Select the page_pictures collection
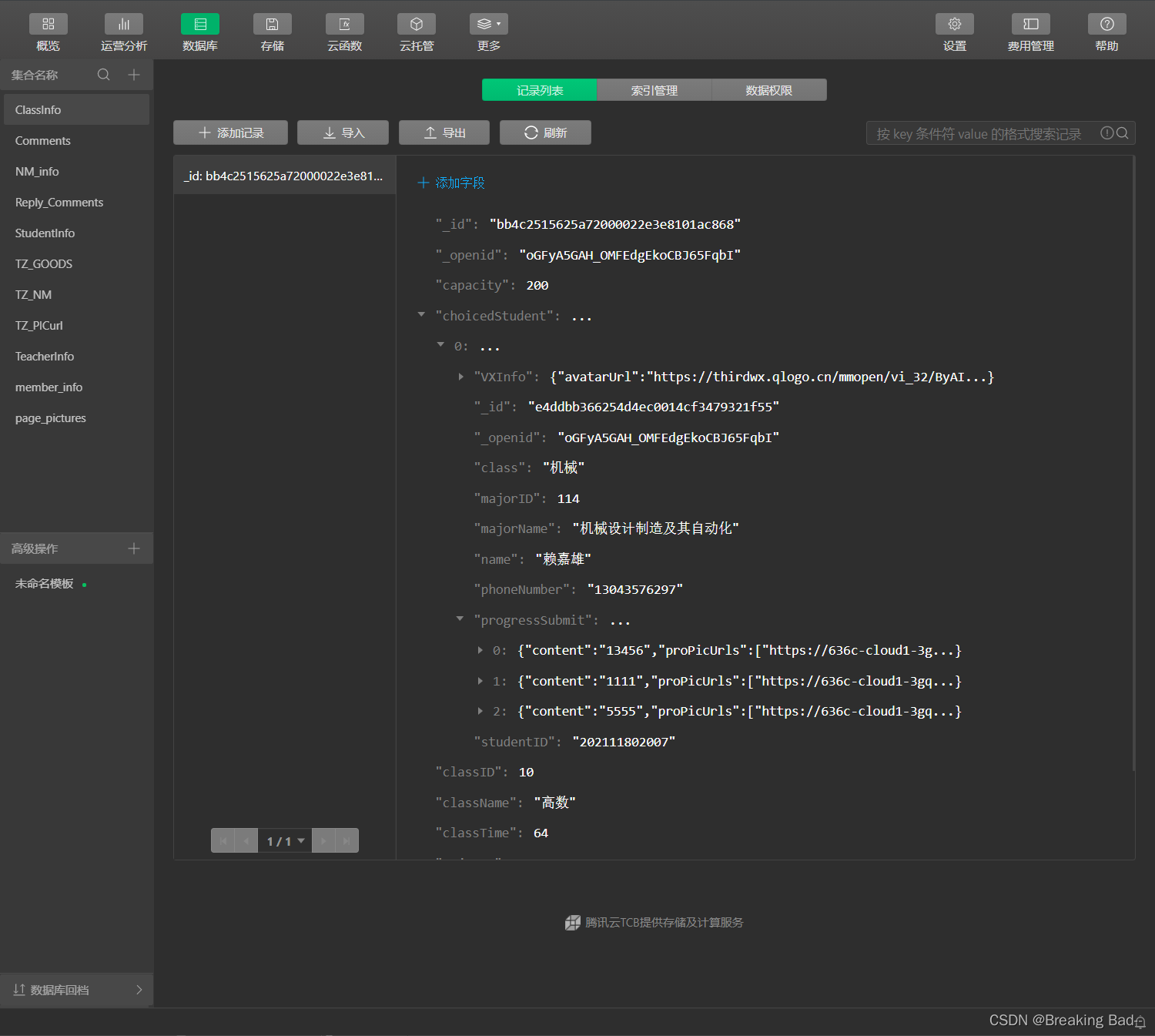 tap(76, 417)
